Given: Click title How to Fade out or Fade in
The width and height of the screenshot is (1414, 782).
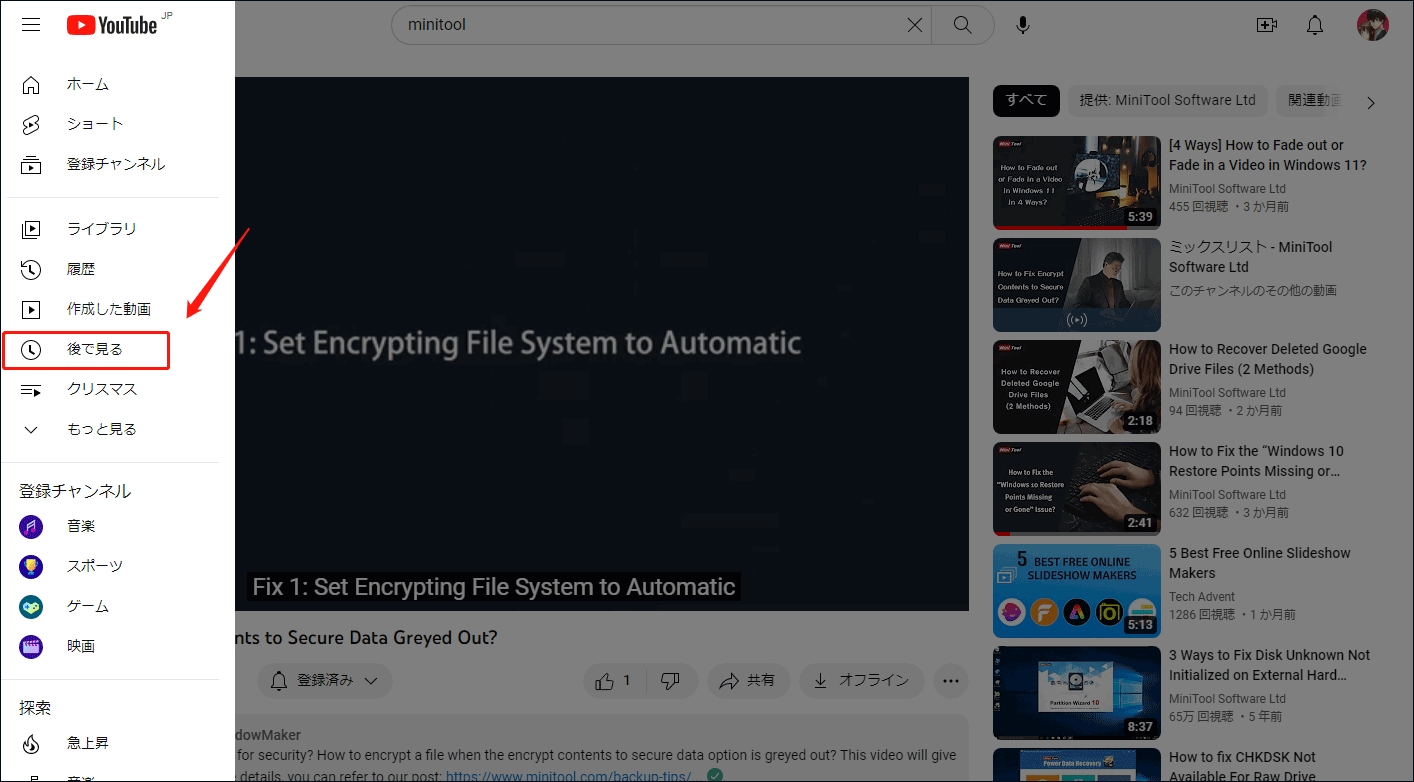Looking at the screenshot, I should (1268, 155).
